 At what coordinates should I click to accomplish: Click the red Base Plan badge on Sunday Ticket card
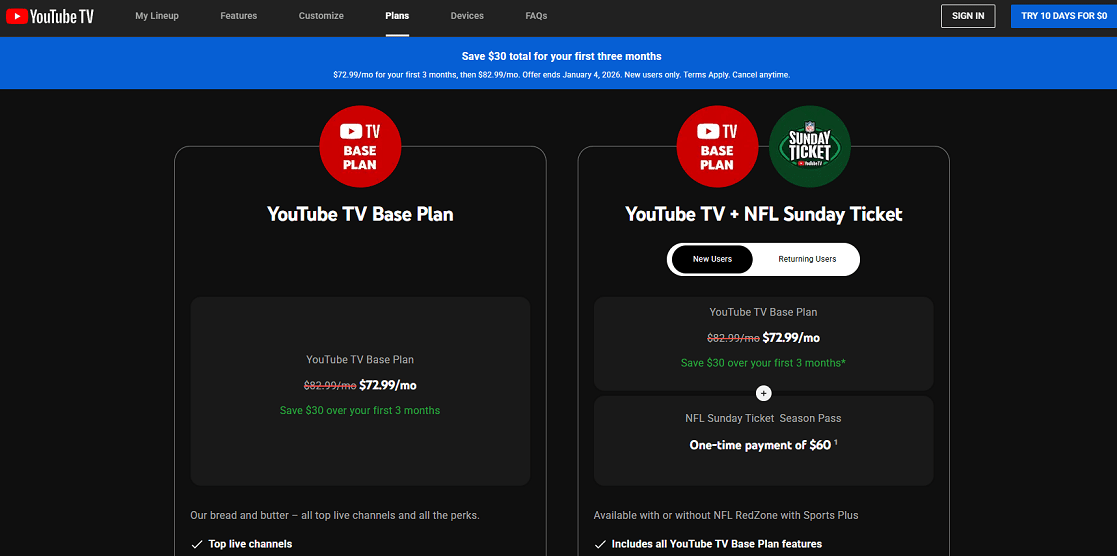click(717, 146)
